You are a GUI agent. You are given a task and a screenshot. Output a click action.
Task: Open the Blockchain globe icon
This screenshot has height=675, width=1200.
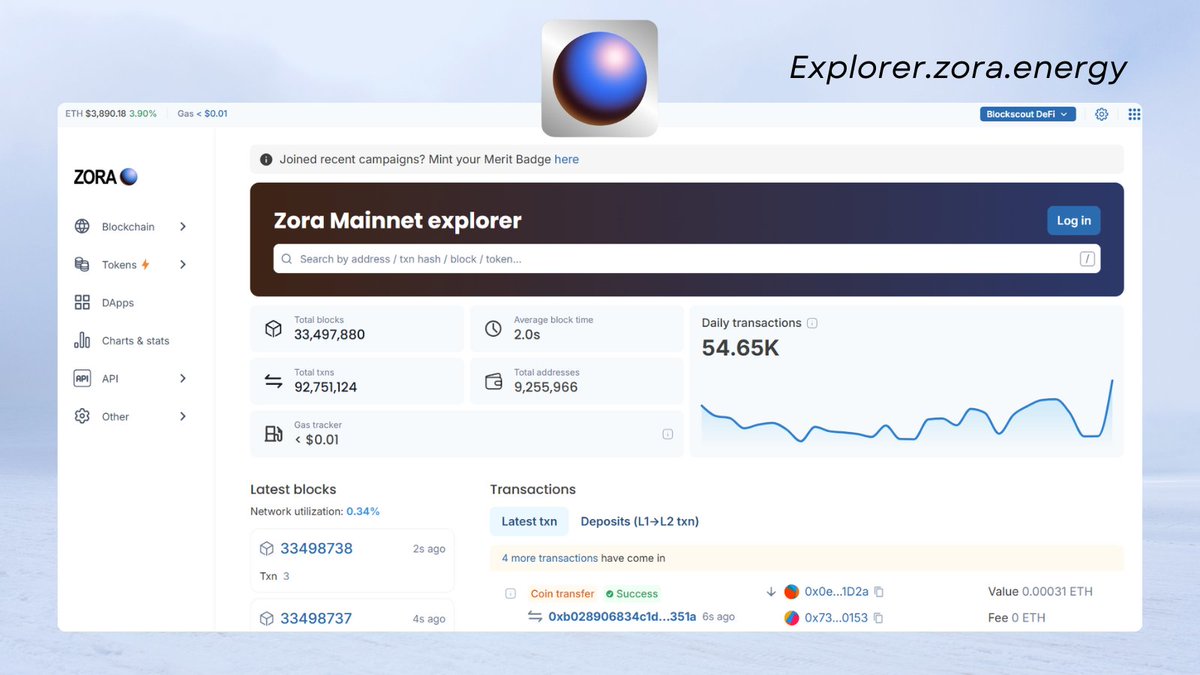[x=82, y=227]
